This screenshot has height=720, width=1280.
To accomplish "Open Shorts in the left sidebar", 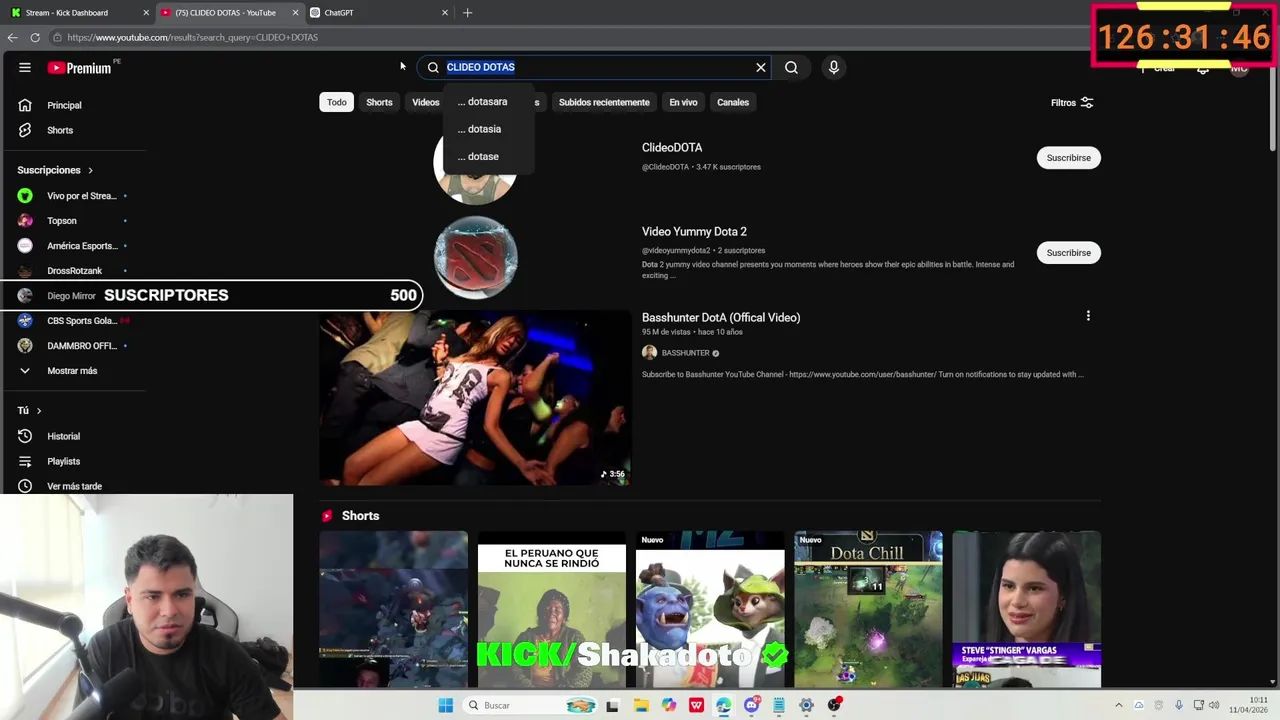I will tap(60, 130).
